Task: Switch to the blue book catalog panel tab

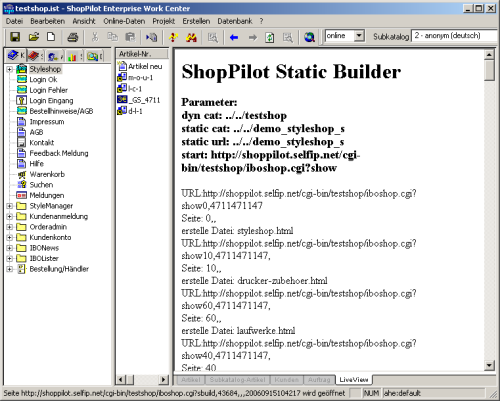Action: 15,55
